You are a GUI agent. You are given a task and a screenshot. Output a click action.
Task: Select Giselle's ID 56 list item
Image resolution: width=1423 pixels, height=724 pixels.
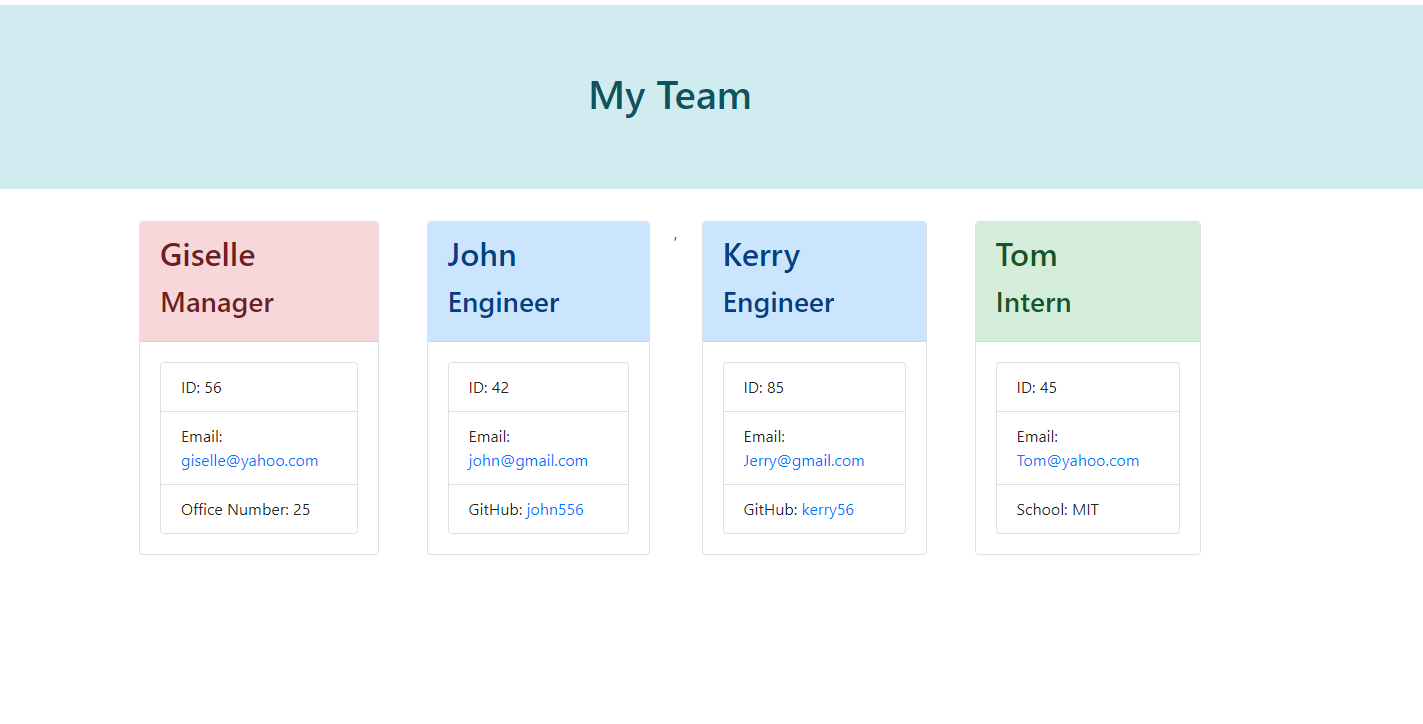(x=259, y=387)
